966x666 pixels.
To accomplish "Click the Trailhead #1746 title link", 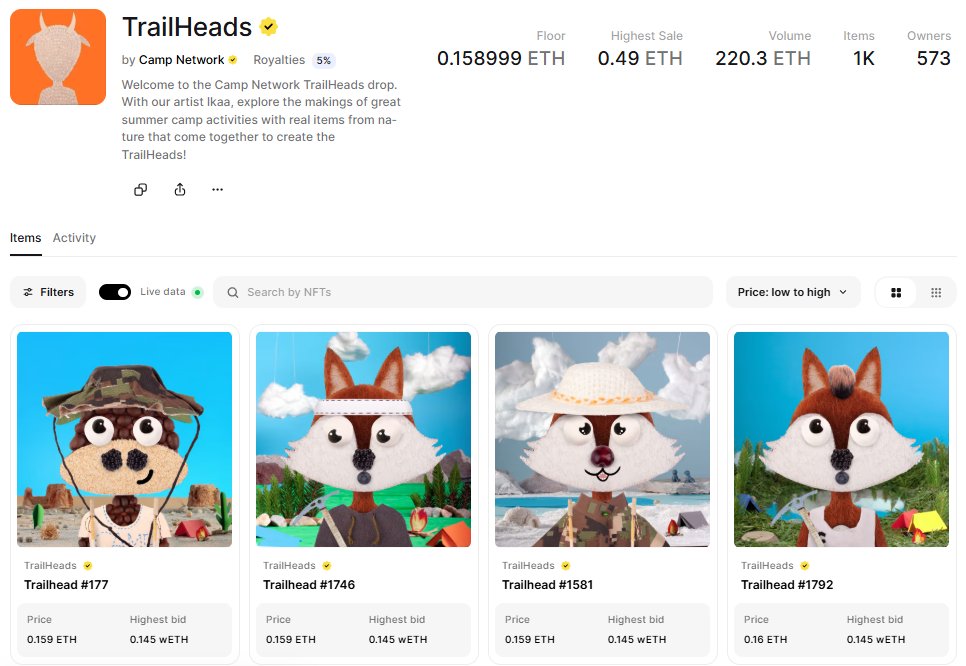I will [309, 585].
